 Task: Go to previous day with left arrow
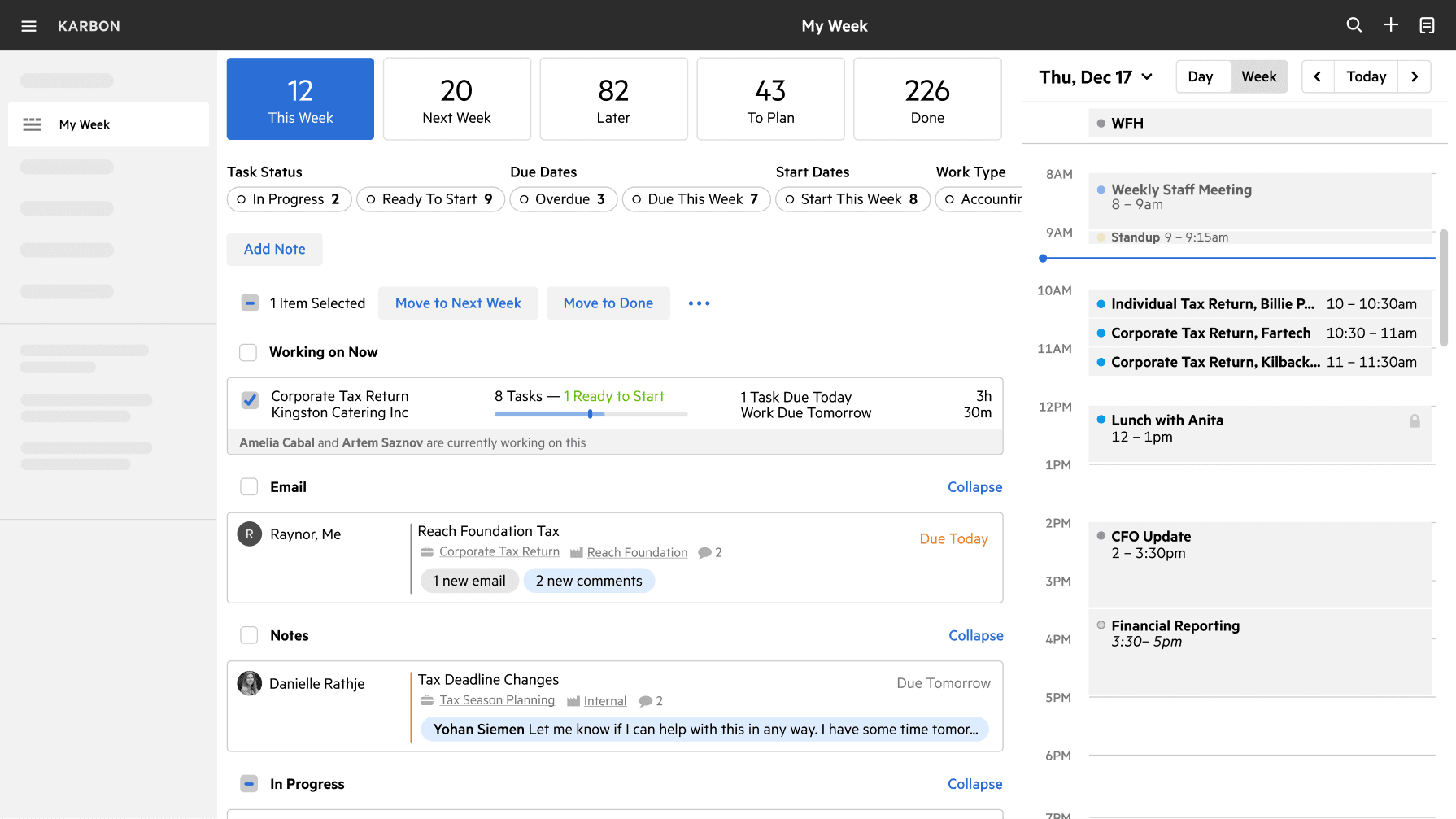[x=1318, y=76]
